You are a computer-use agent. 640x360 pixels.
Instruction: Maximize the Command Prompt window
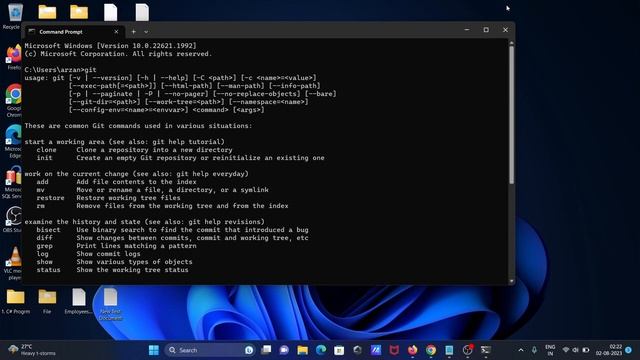click(486, 30)
